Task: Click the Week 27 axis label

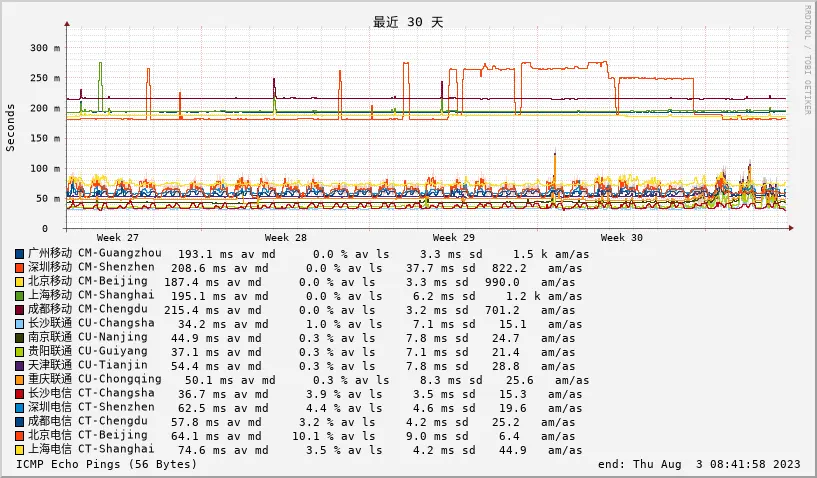Action: (x=117, y=238)
